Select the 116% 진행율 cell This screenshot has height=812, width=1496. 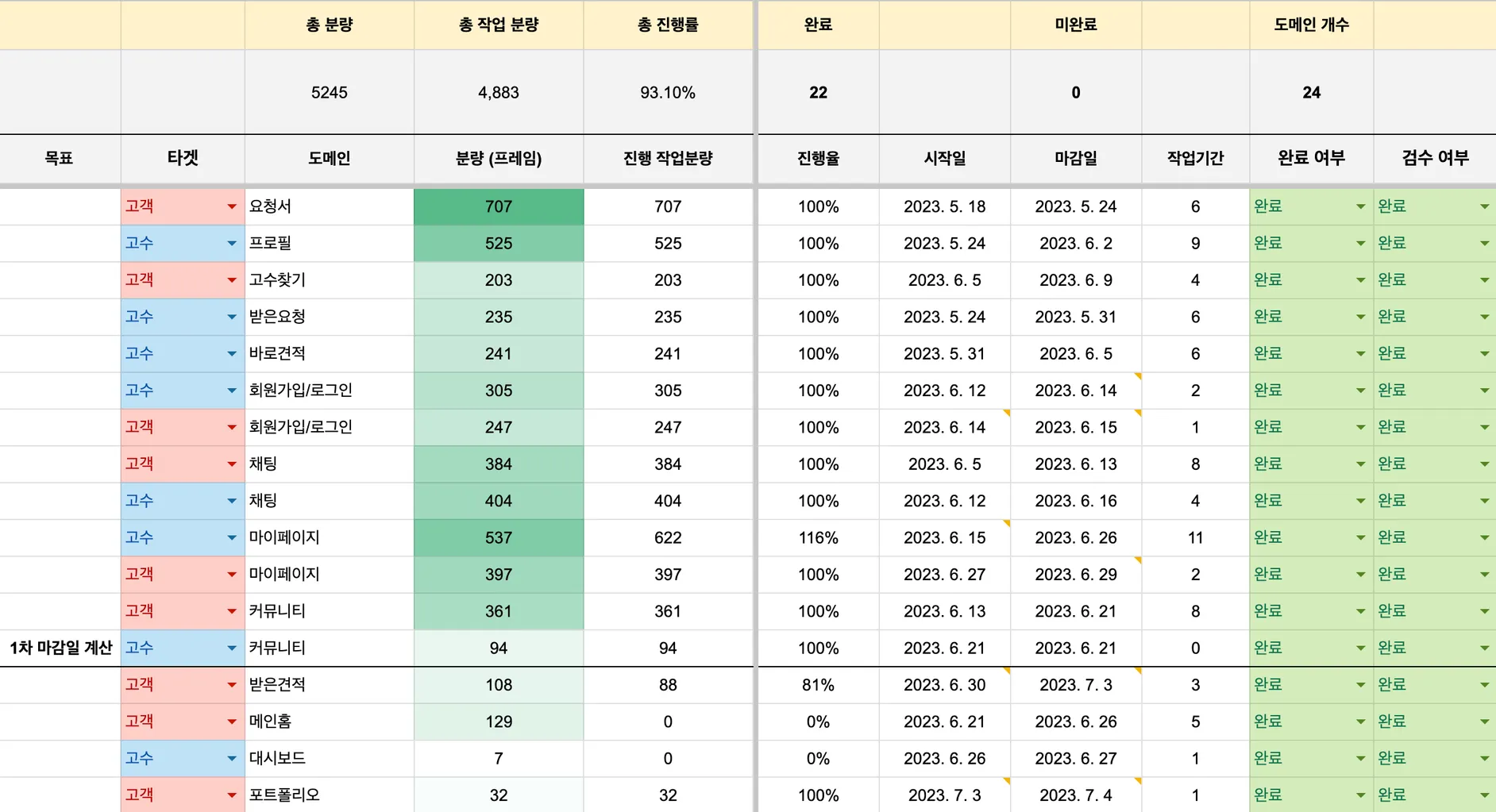tap(818, 537)
